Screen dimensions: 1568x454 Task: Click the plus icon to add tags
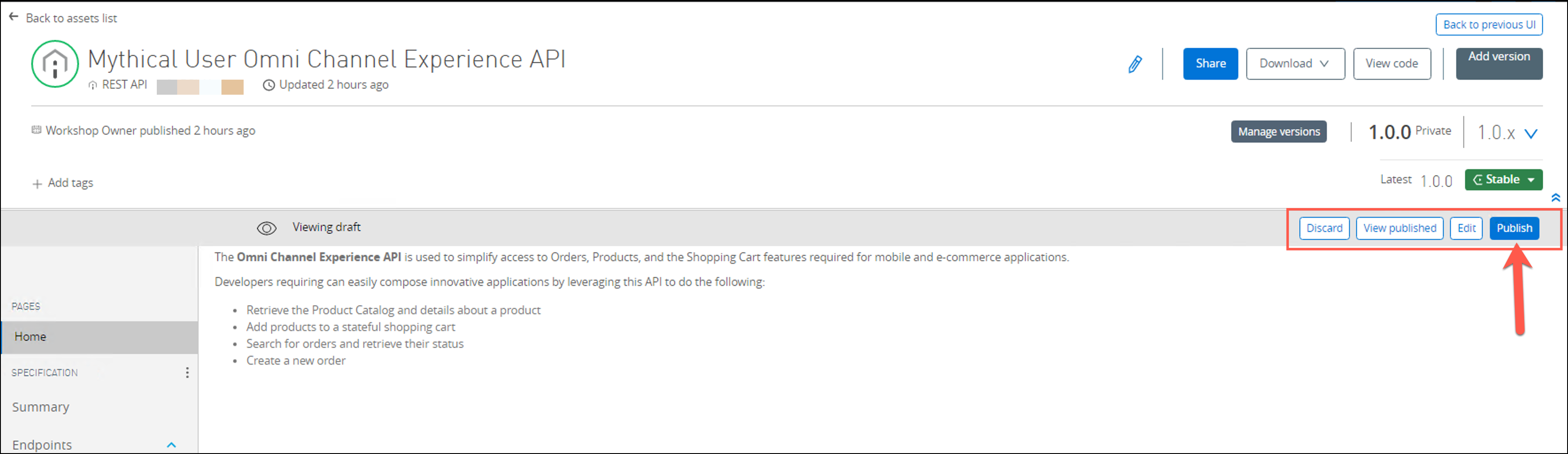coord(37,184)
